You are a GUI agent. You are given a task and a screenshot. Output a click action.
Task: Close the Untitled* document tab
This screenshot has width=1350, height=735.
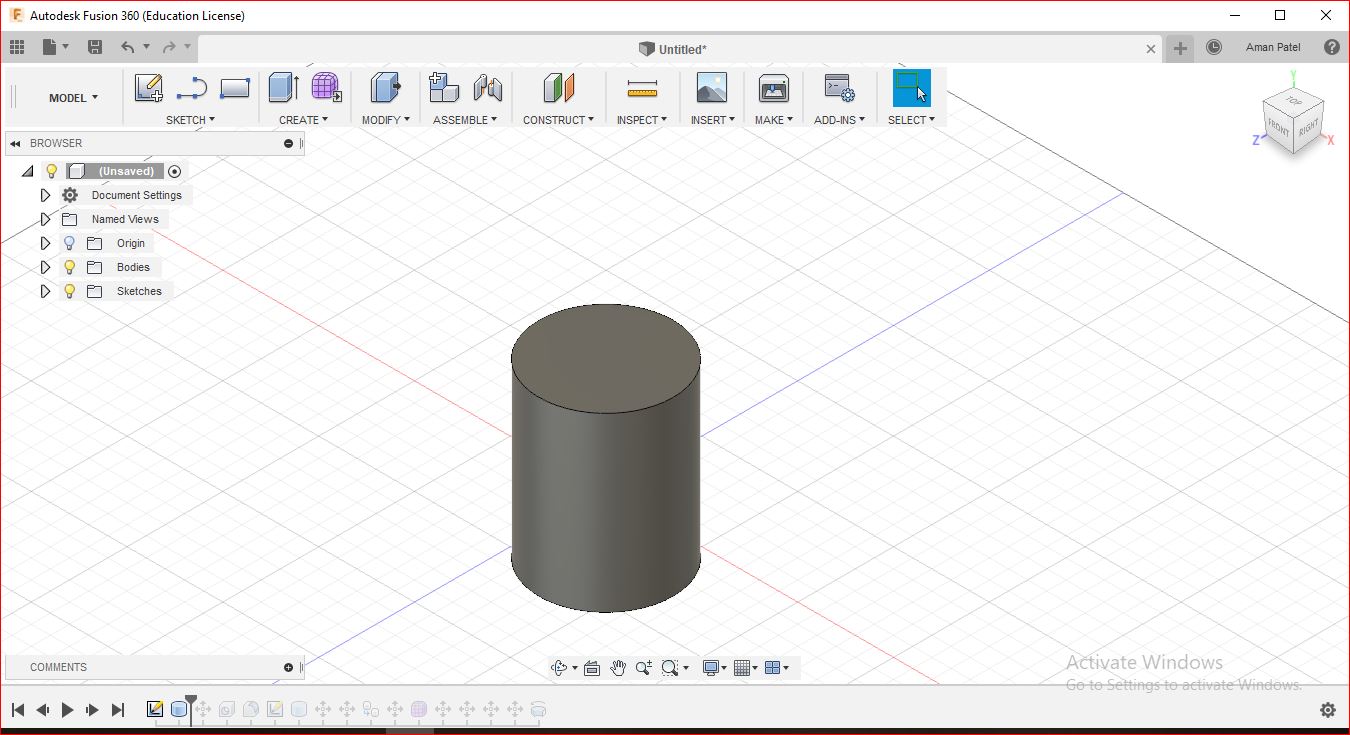(1151, 48)
